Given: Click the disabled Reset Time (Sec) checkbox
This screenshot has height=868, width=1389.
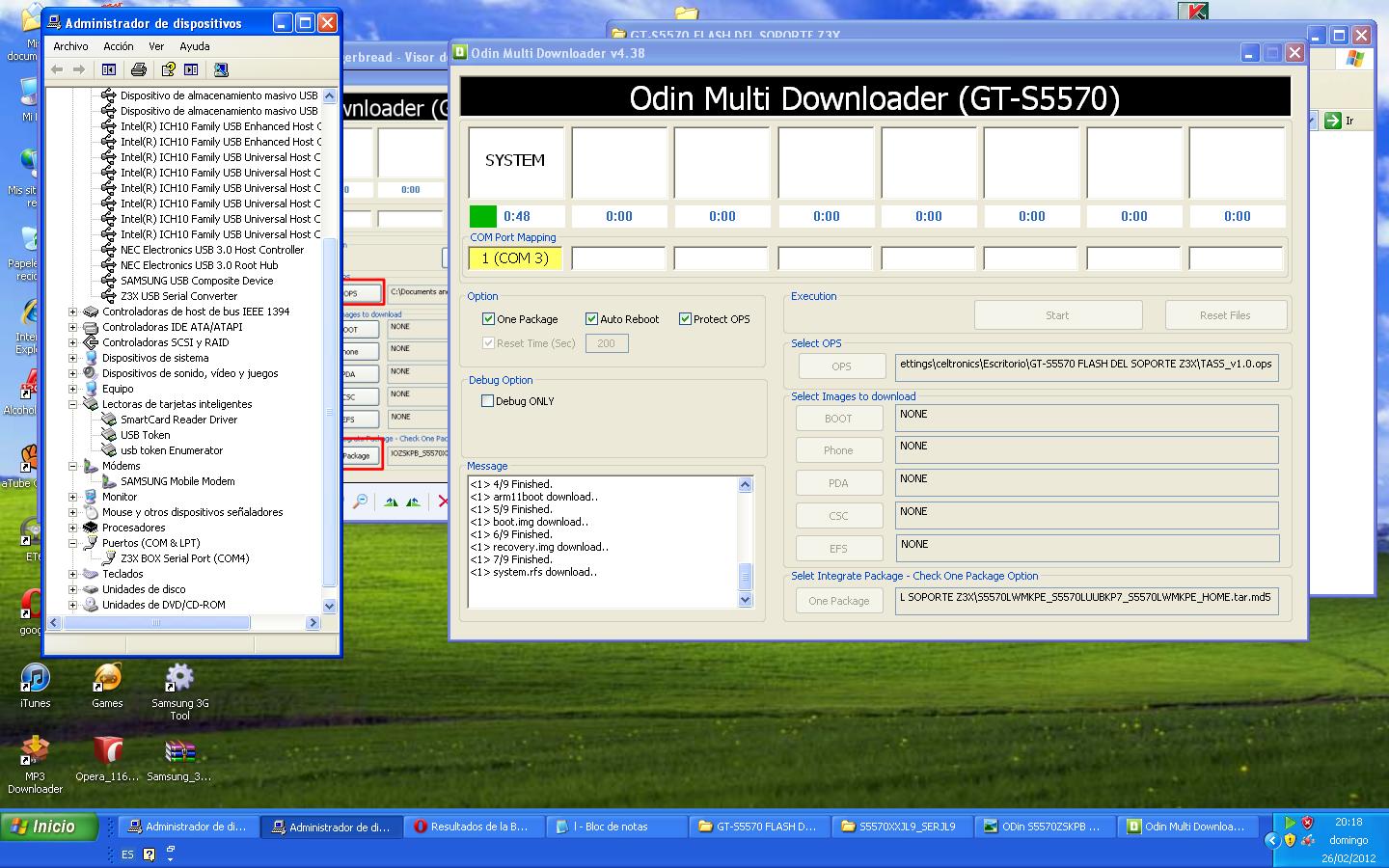Looking at the screenshot, I should point(489,343).
